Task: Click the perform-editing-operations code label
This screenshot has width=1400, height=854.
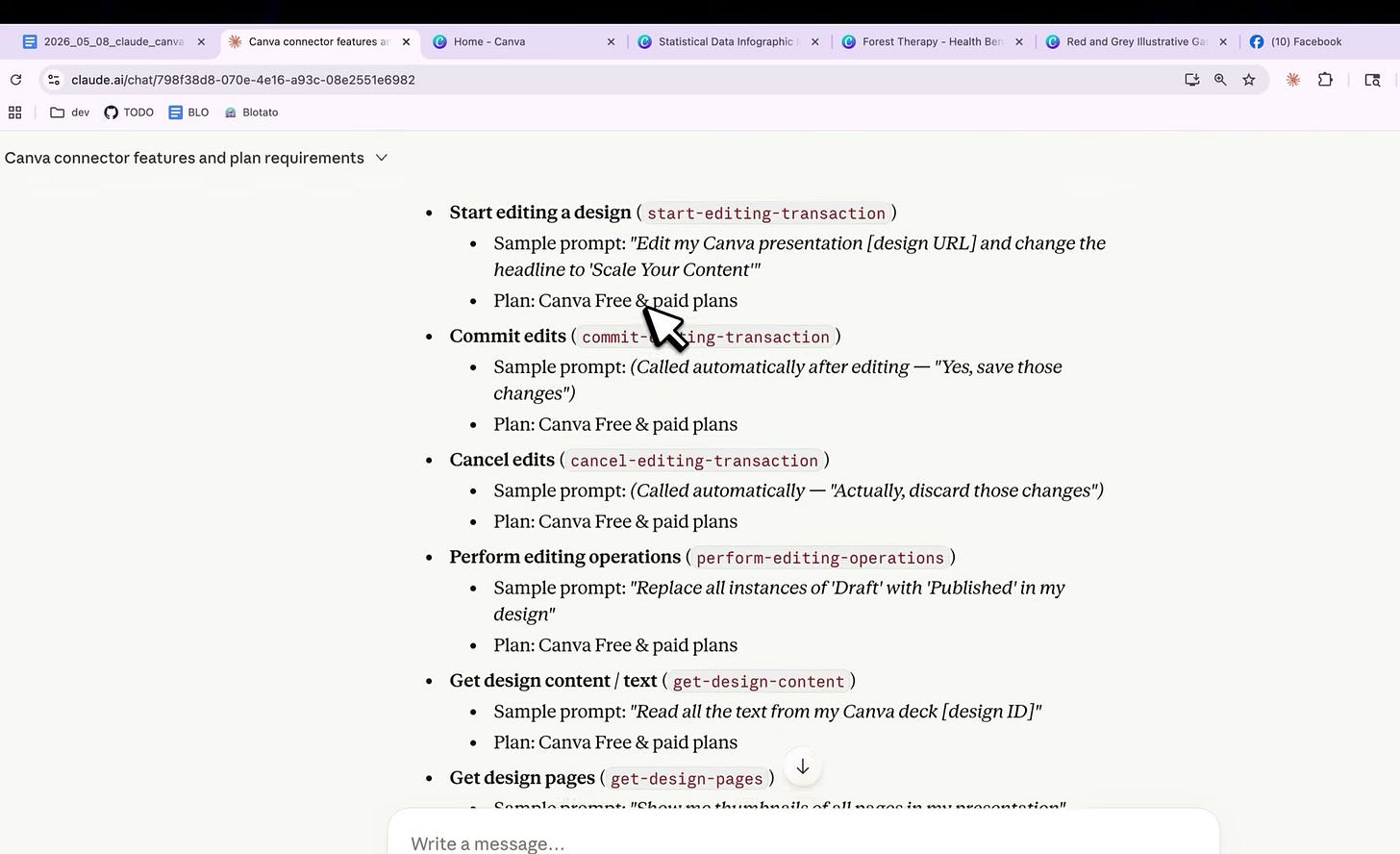Action: (820, 558)
